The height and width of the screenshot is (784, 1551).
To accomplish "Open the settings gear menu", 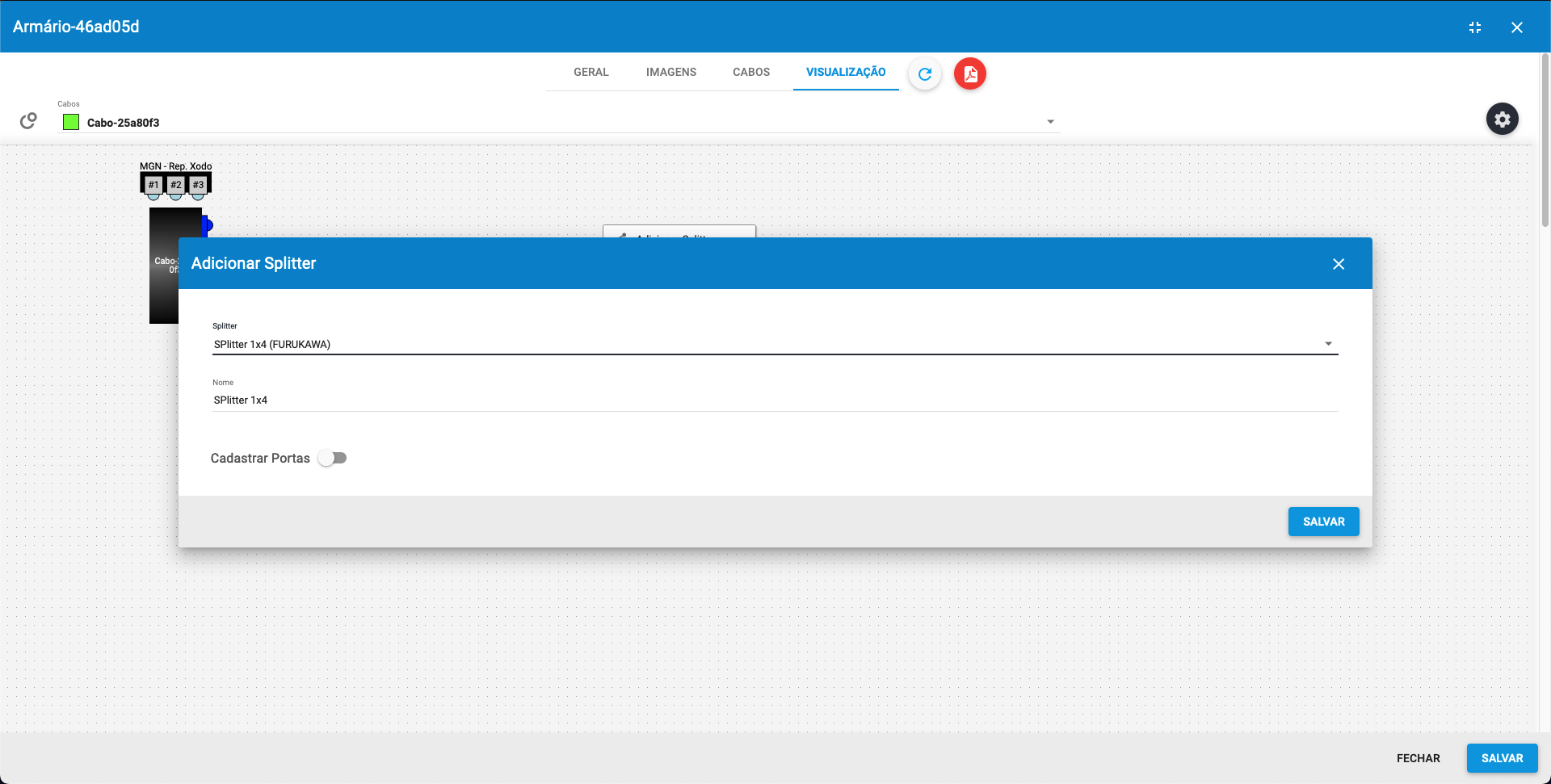I will point(1503,119).
